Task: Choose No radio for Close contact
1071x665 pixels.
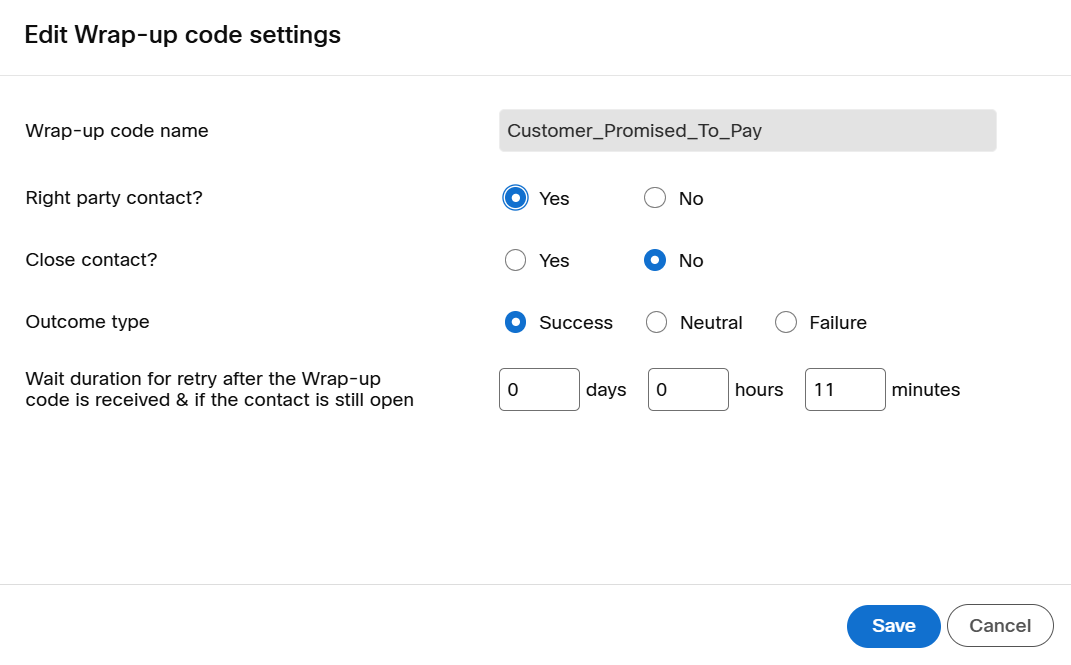Action: (x=655, y=260)
